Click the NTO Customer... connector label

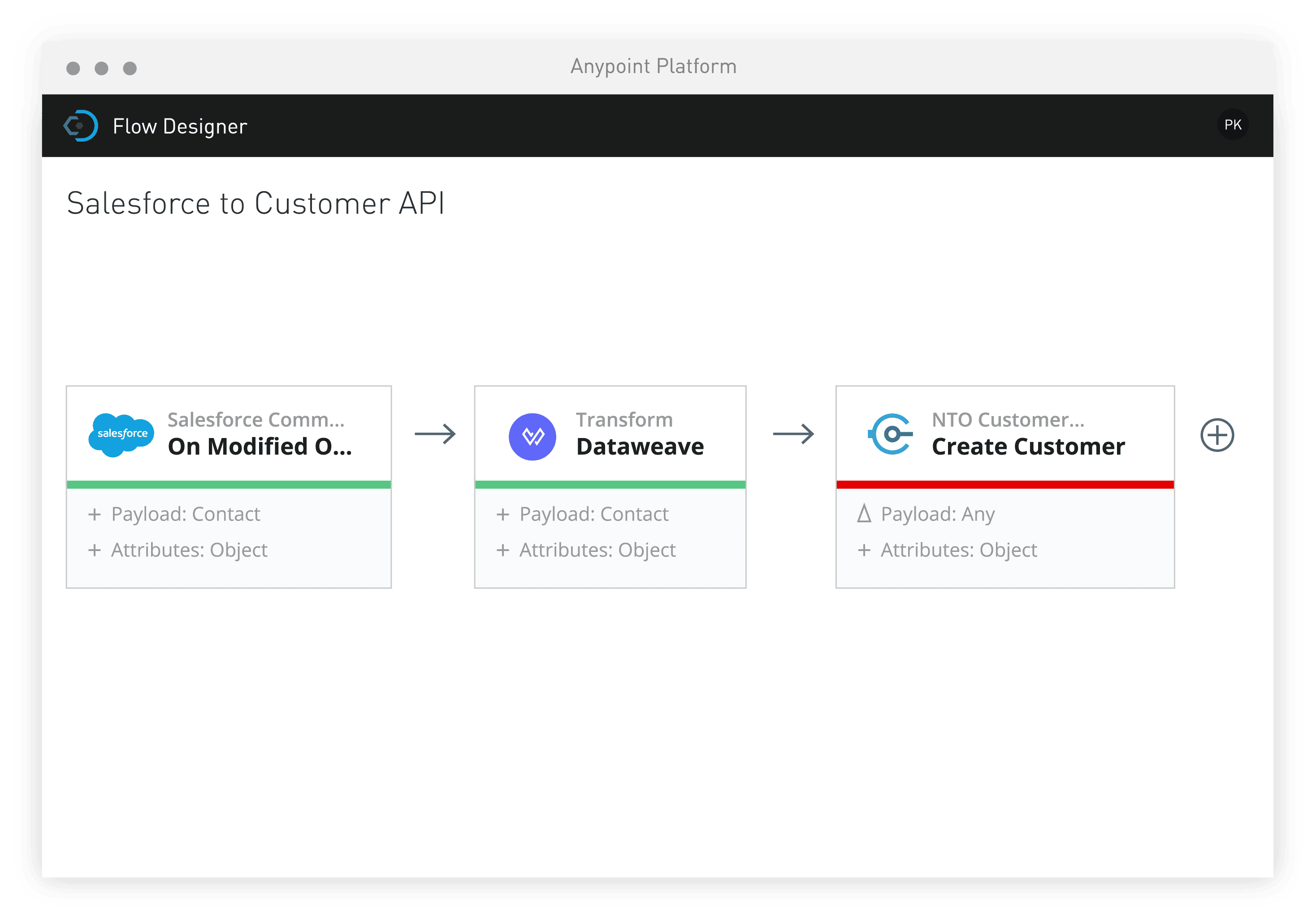(1008, 420)
